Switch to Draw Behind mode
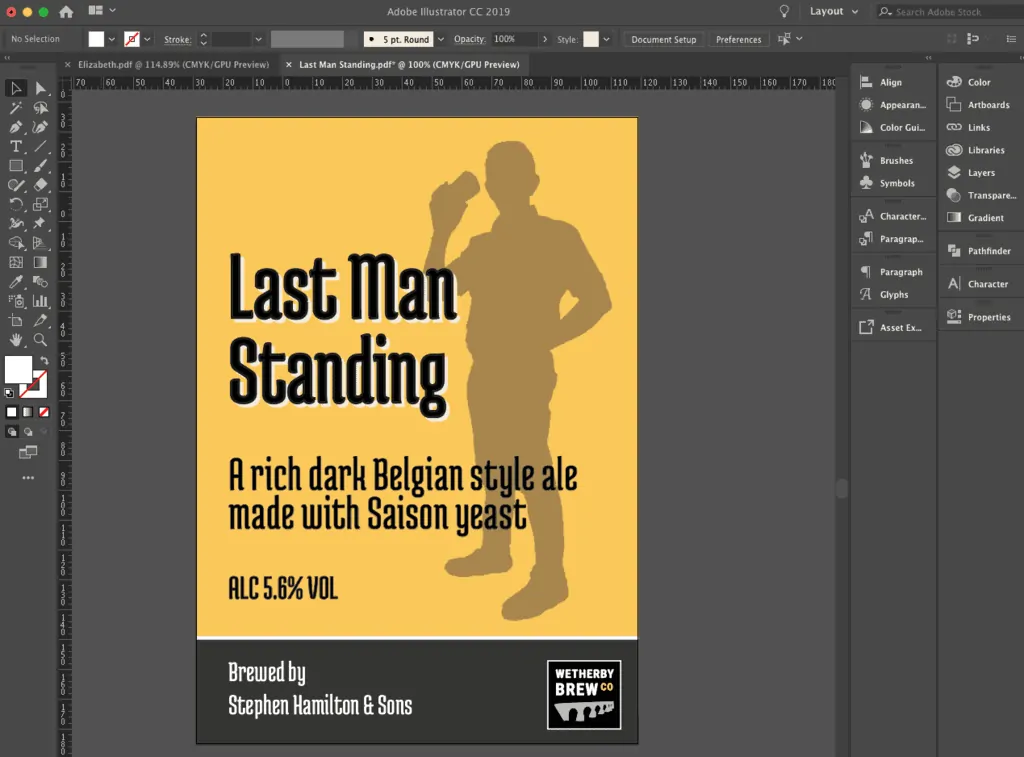Image resolution: width=1024 pixels, height=757 pixels. [x=28, y=432]
